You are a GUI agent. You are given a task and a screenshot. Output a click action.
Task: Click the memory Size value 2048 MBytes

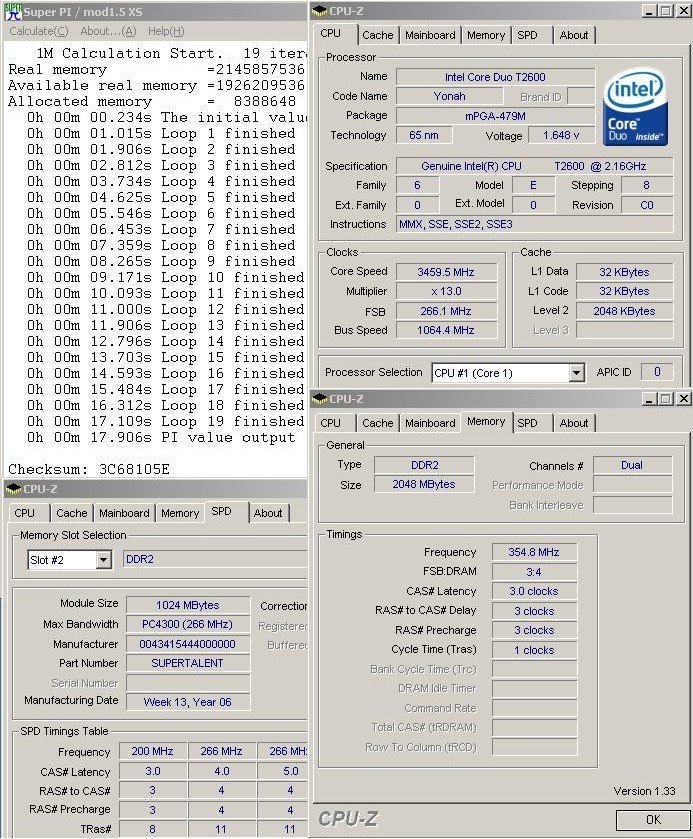424,484
